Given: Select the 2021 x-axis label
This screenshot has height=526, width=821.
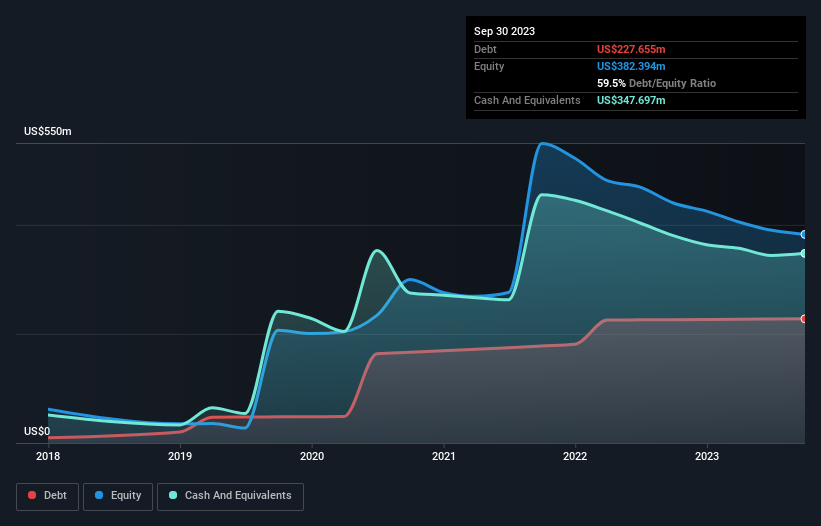Looking at the screenshot, I should click(x=443, y=456).
